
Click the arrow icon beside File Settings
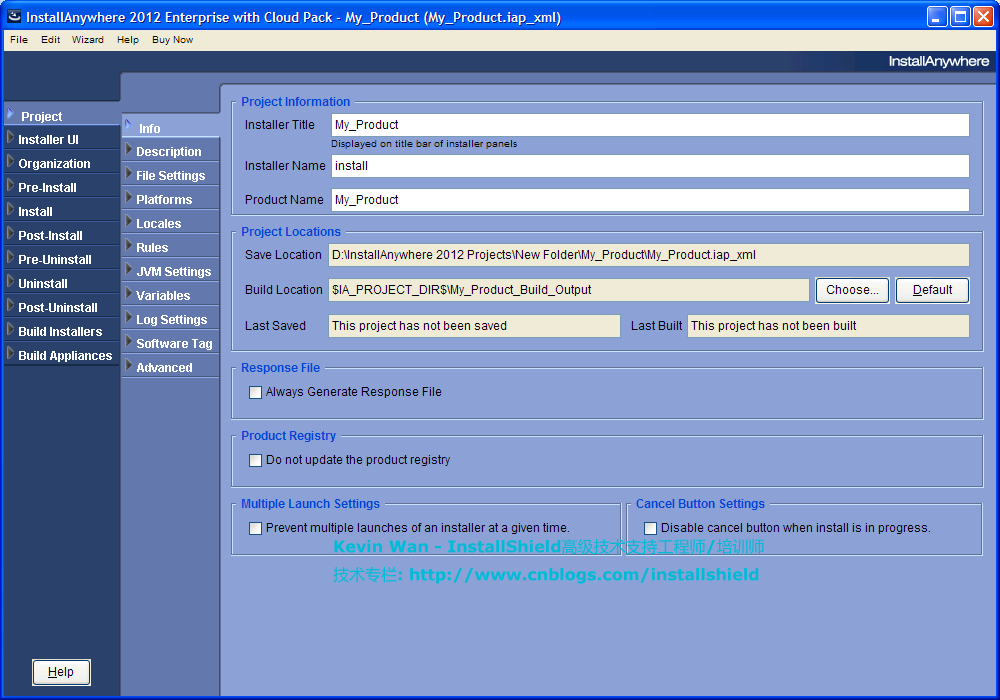point(128,174)
